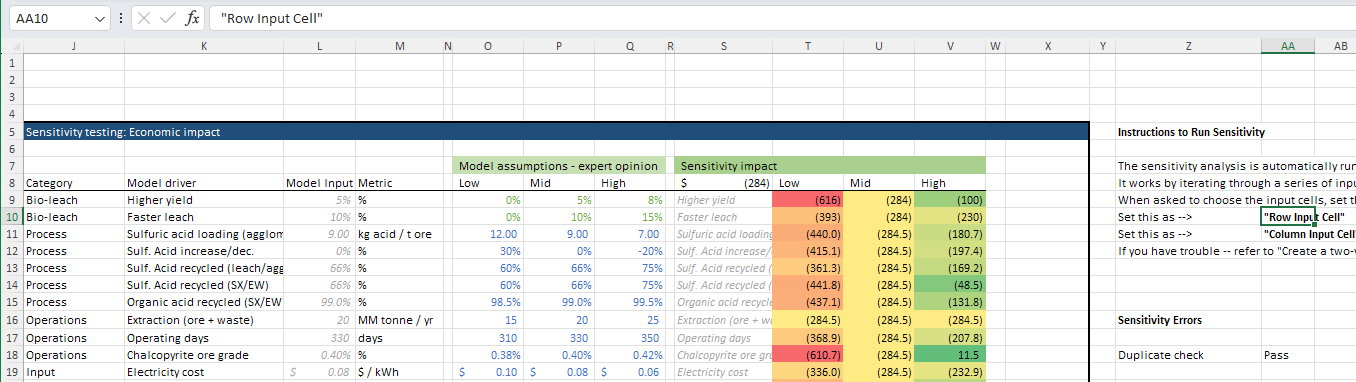Screen dimensions: 1356x382
Task: Select the 'Duplicate check' label cell
Action: coord(1188,355)
